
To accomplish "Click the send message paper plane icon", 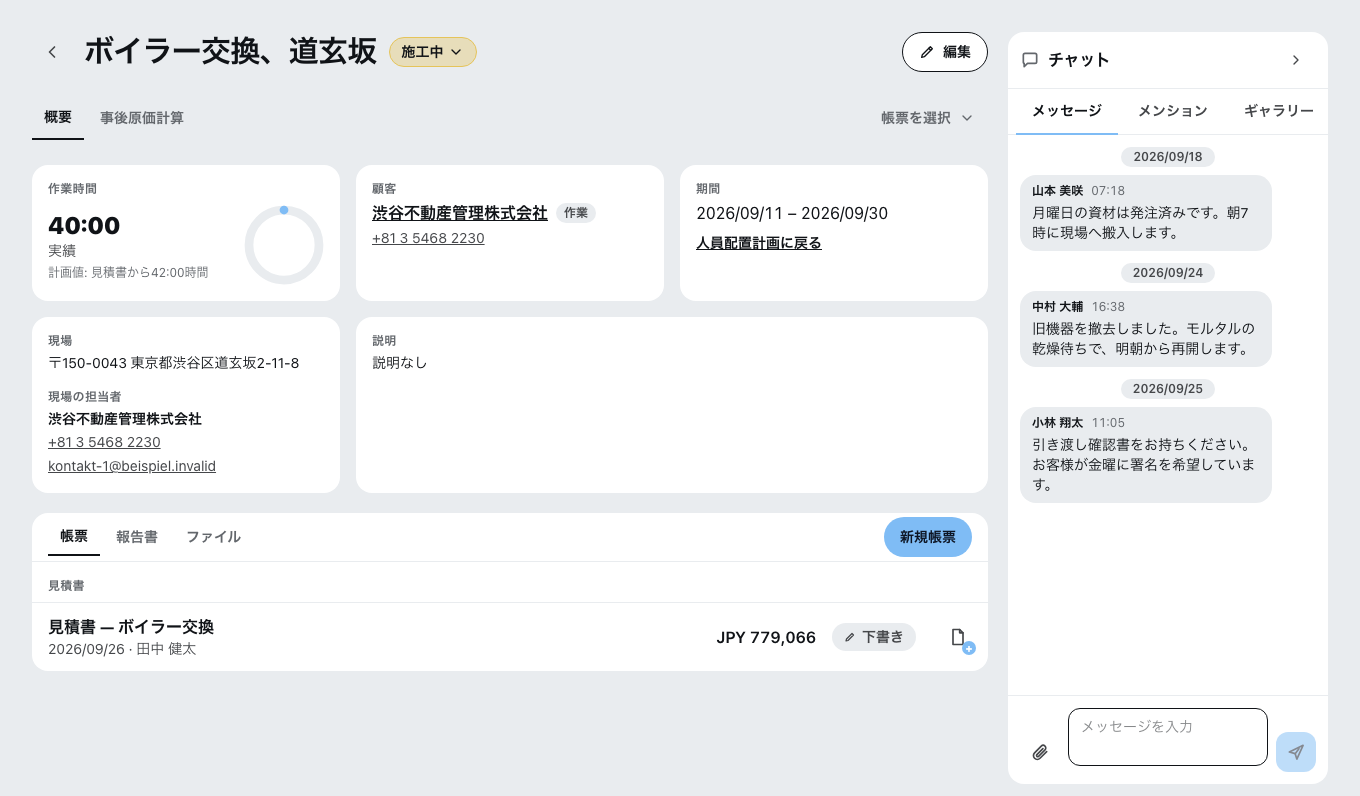I will click(x=1296, y=752).
